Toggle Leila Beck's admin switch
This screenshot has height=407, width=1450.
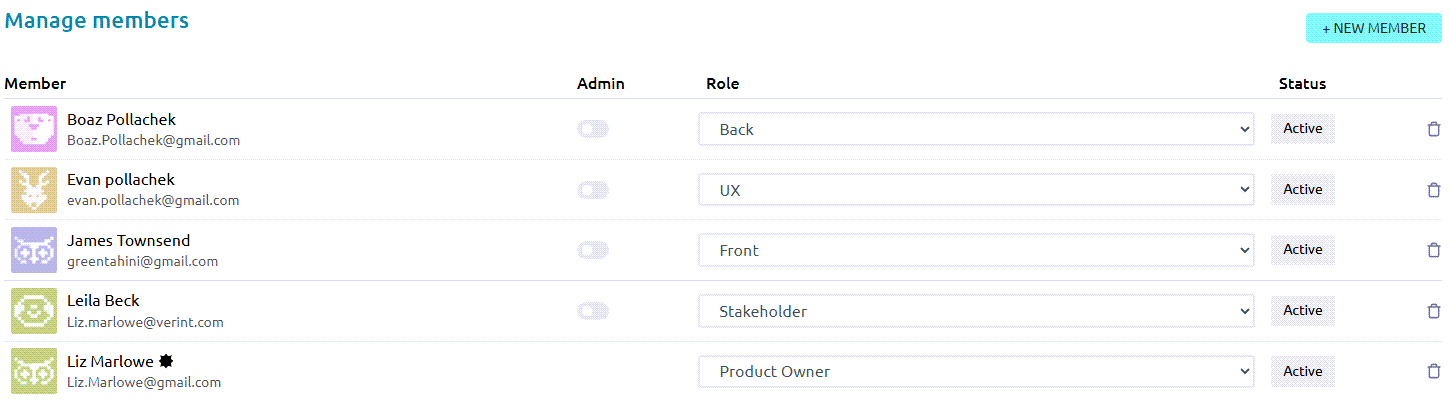(x=593, y=311)
